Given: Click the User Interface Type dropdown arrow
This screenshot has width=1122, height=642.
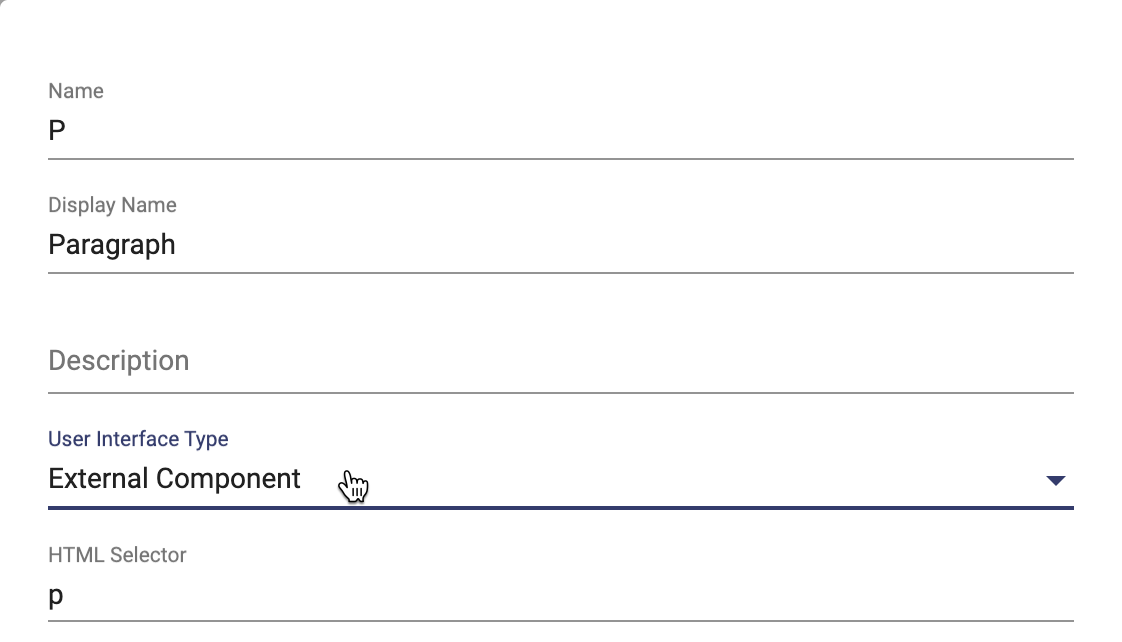Looking at the screenshot, I should tap(1055, 480).
